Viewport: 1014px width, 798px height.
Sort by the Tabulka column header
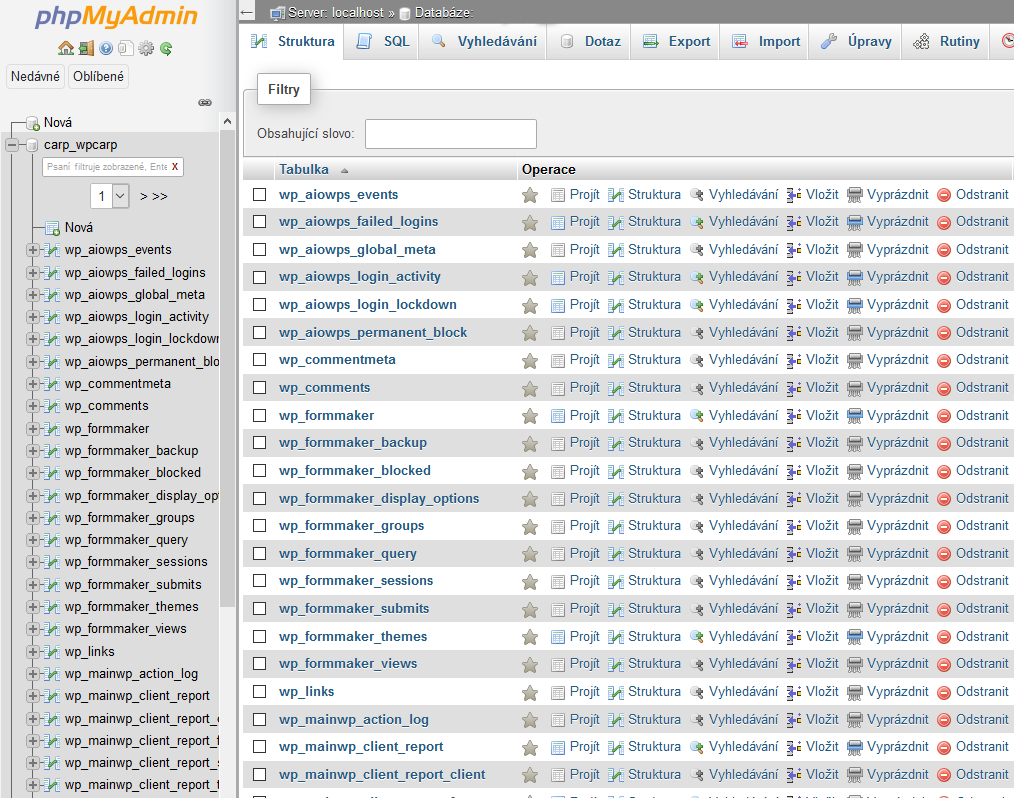tap(304, 169)
